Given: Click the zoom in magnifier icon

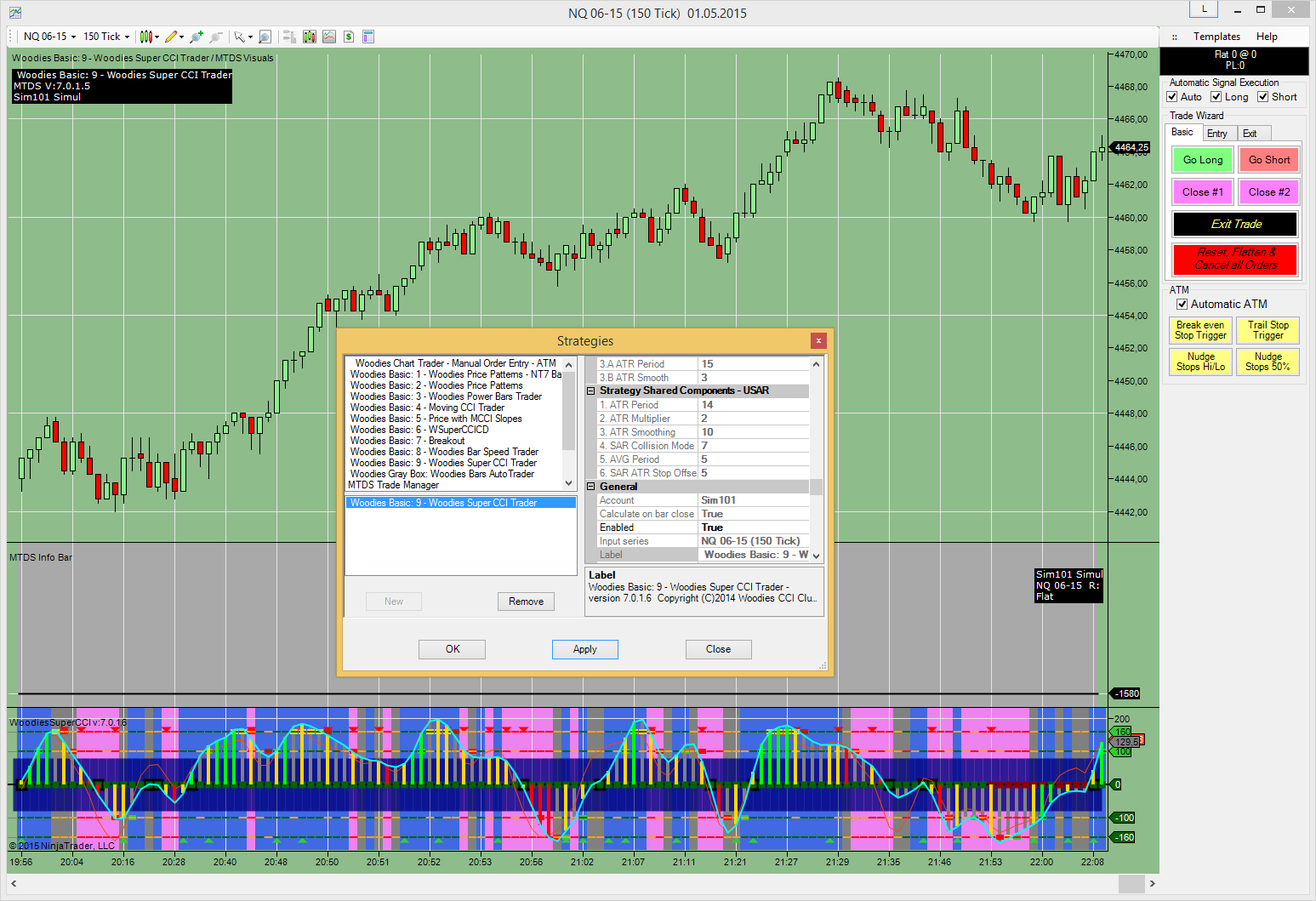Looking at the screenshot, I should 197,37.
